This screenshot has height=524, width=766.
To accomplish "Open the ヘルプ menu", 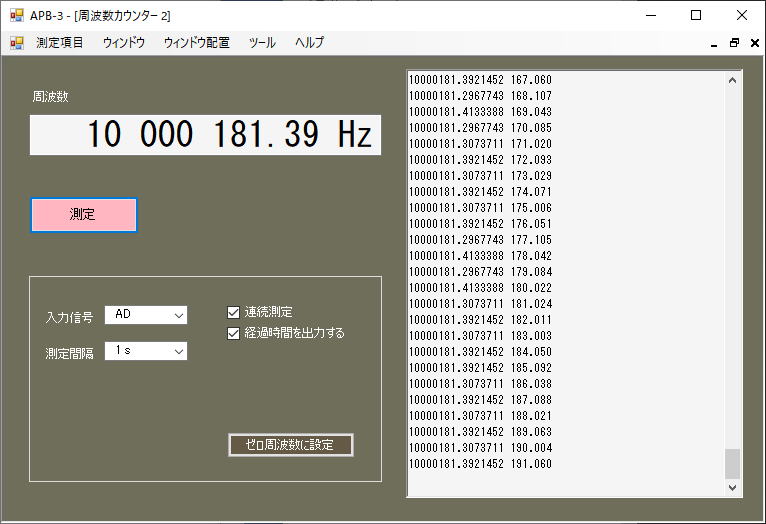I will point(309,43).
